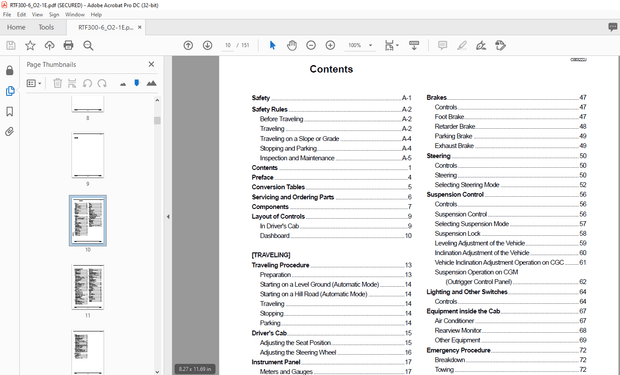
Task: Collapse the navigation pane arrow
Action: click(x=168, y=216)
